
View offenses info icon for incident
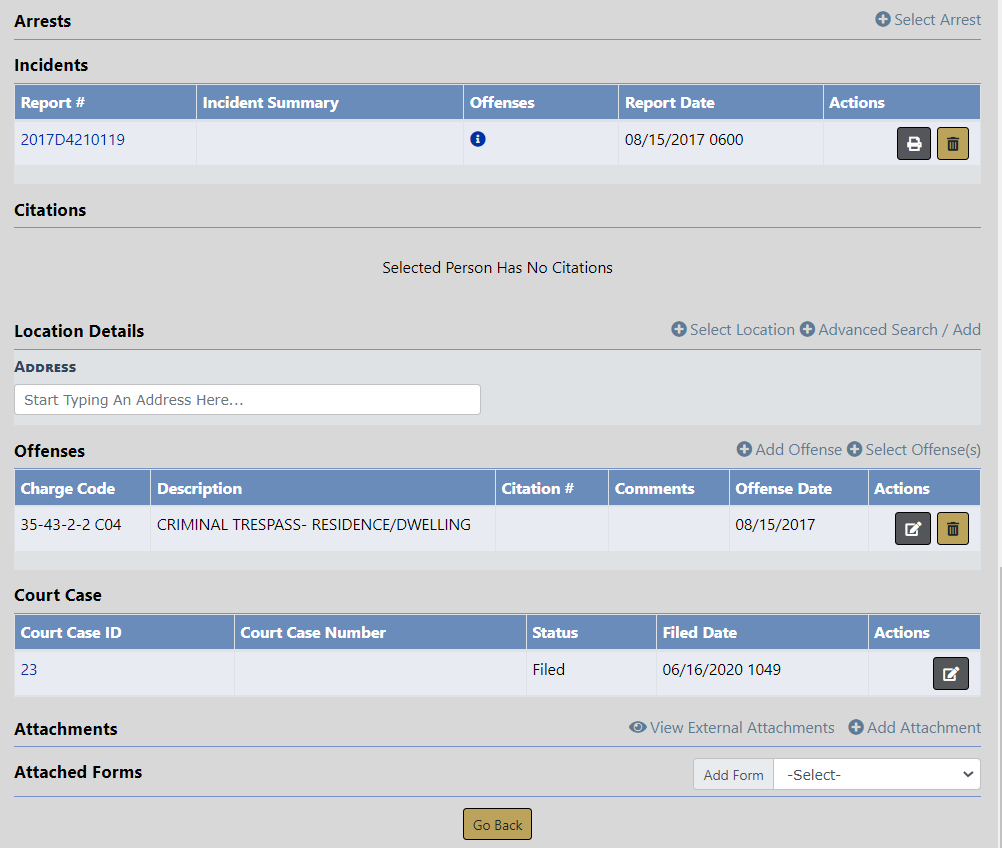coord(478,140)
